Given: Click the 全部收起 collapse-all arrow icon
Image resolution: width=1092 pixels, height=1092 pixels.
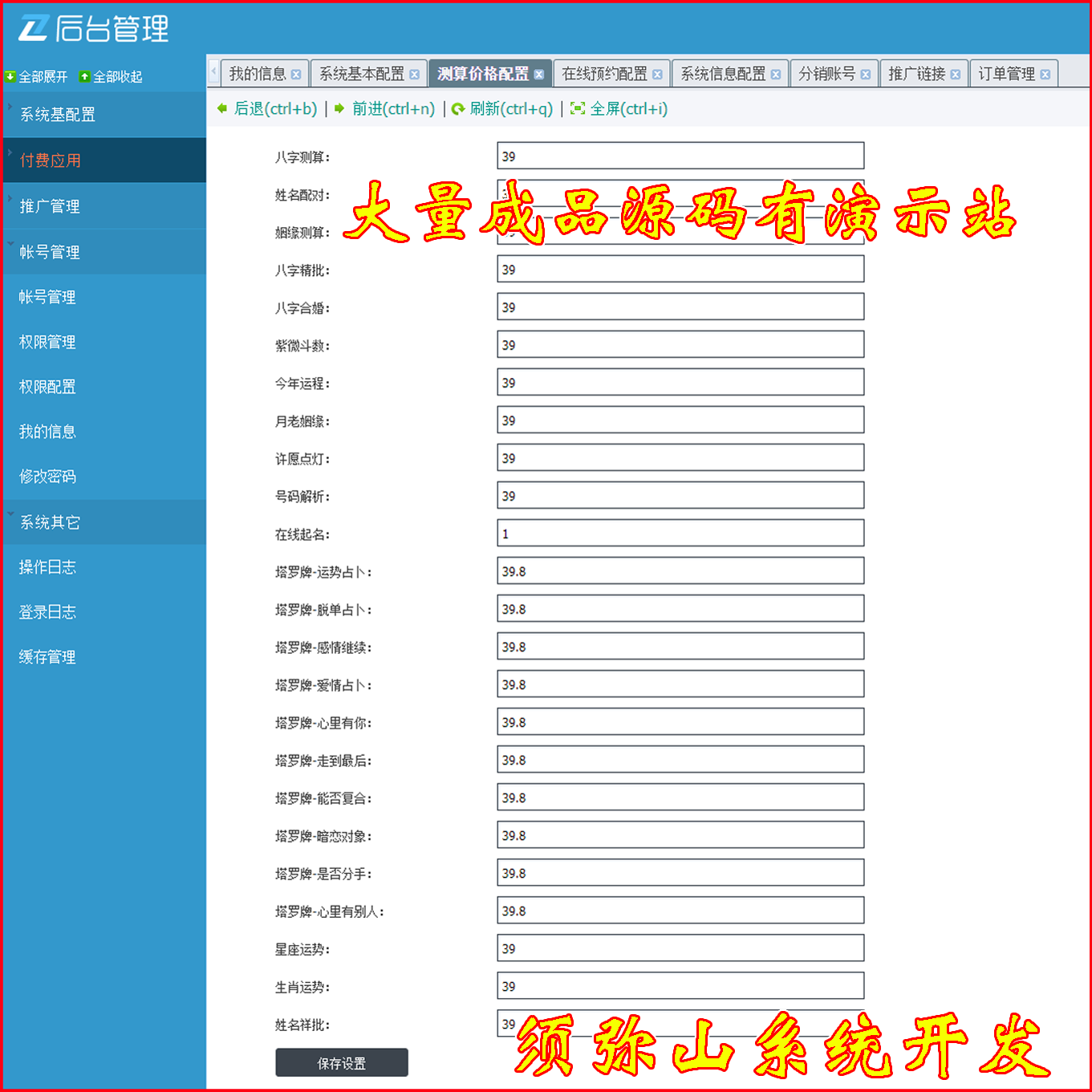Looking at the screenshot, I should 84,76.
